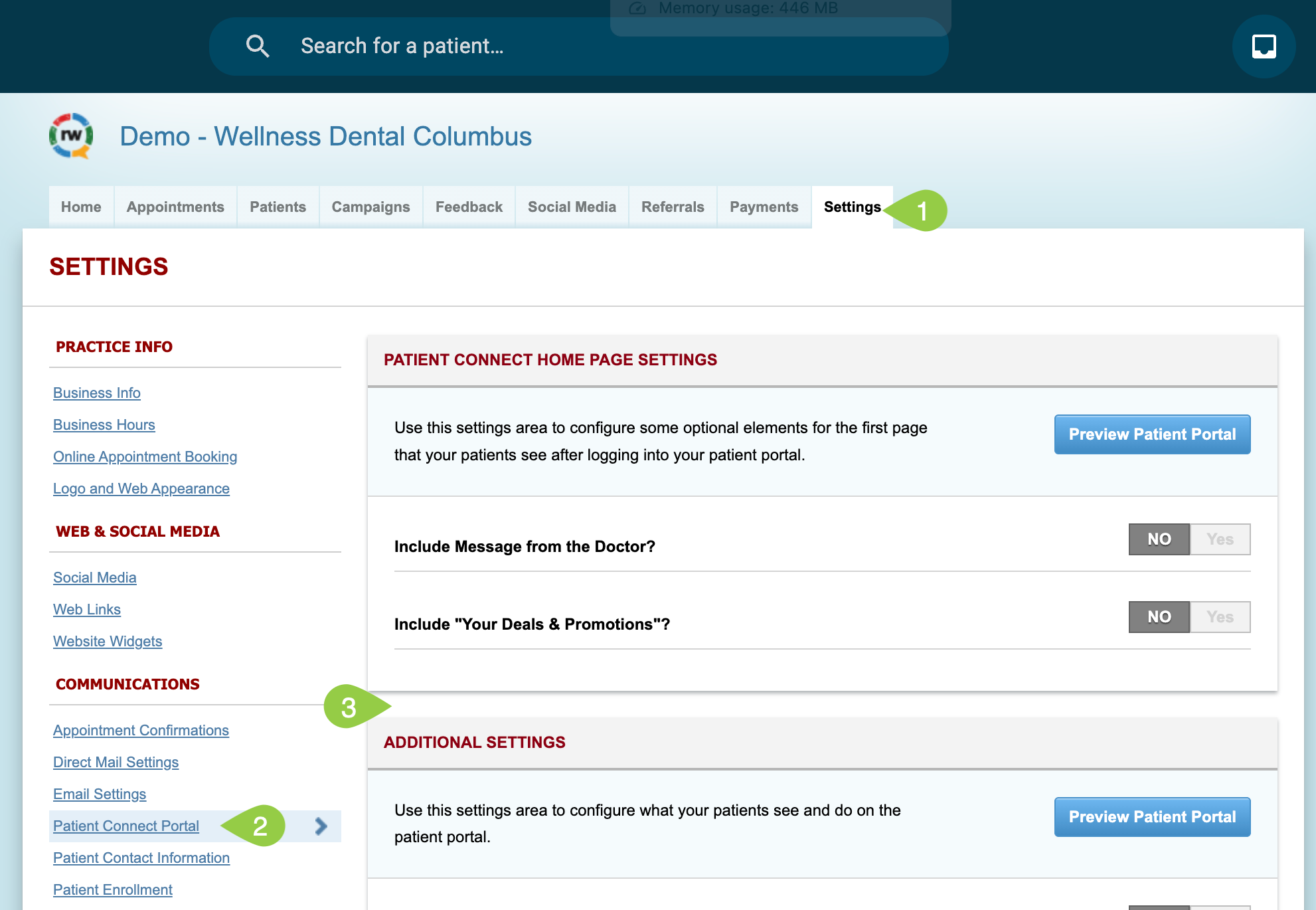Expand Patient Connect Portal chevron arrow

click(321, 826)
